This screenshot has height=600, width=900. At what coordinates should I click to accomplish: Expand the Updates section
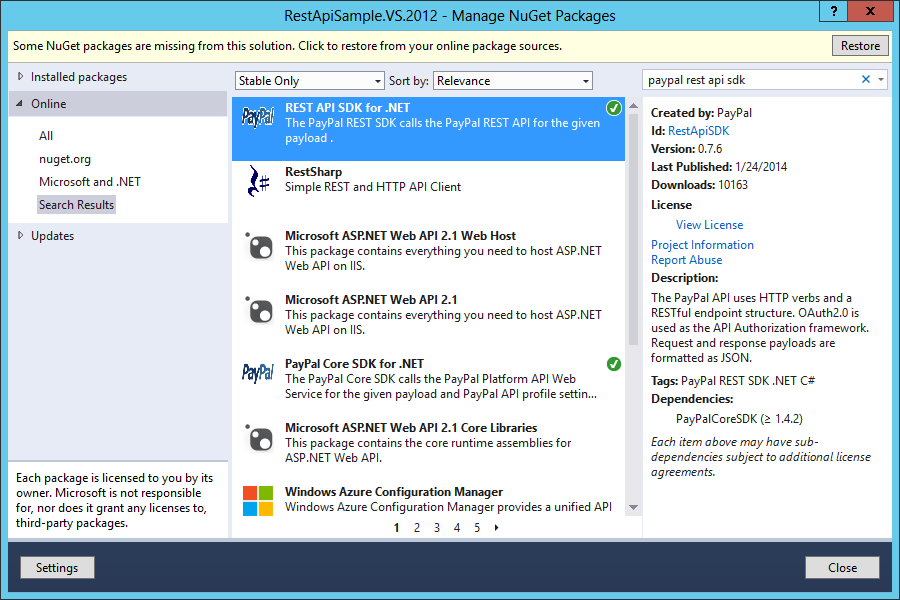click(x=21, y=235)
